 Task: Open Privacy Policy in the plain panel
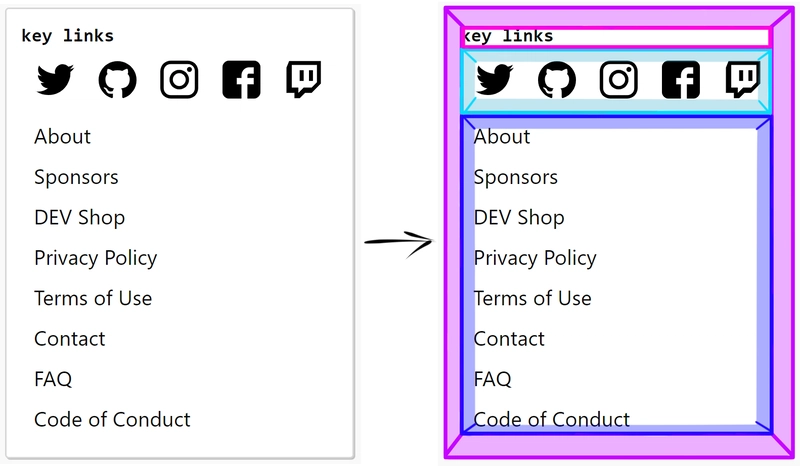tap(95, 258)
